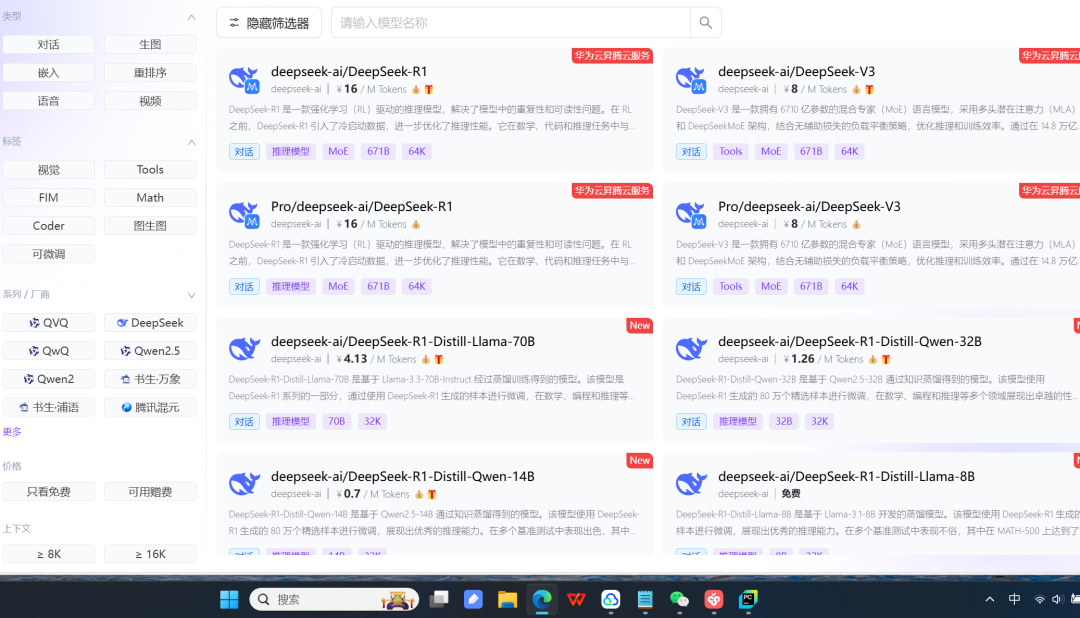The width and height of the screenshot is (1080, 618).
Task: Toggle the 对话 type filter
Action: [48, 44]
